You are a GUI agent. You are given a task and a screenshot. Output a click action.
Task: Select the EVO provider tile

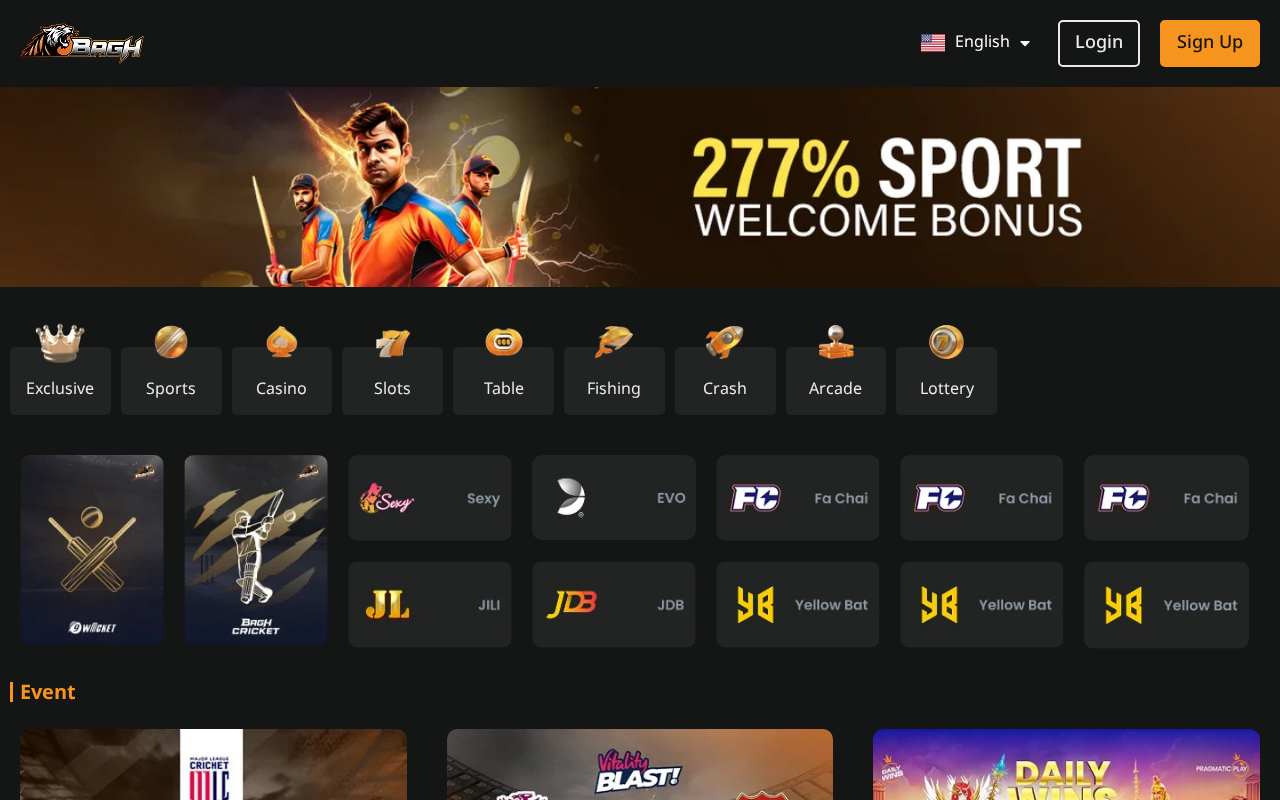[x=614, y=498]
